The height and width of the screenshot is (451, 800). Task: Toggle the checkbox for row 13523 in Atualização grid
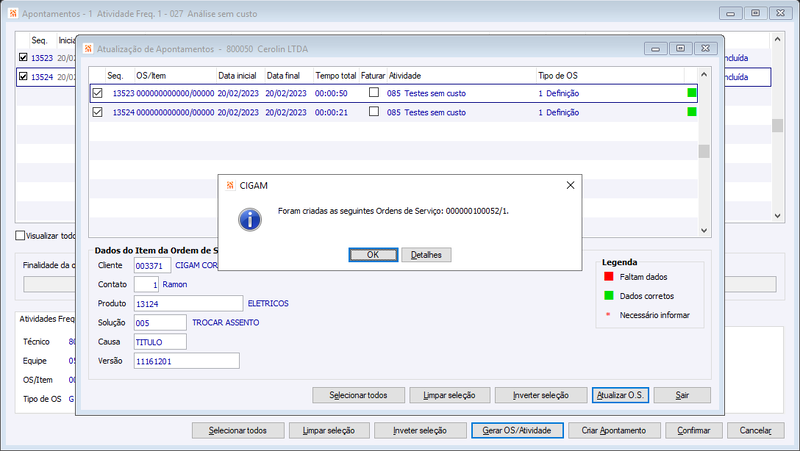[97, 93]
